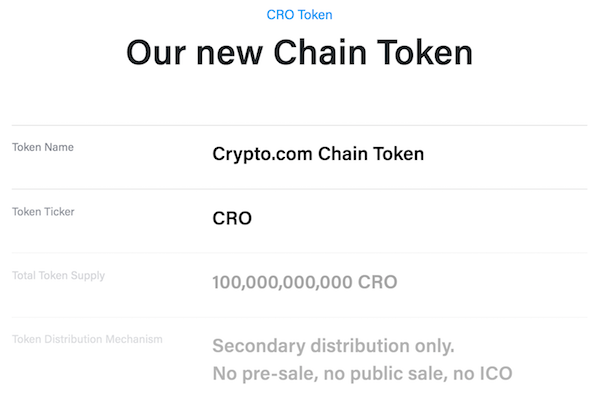The width and height of the screenshot is (600, 405).
Task: Click the CRO ticker value
Action: 232,218
